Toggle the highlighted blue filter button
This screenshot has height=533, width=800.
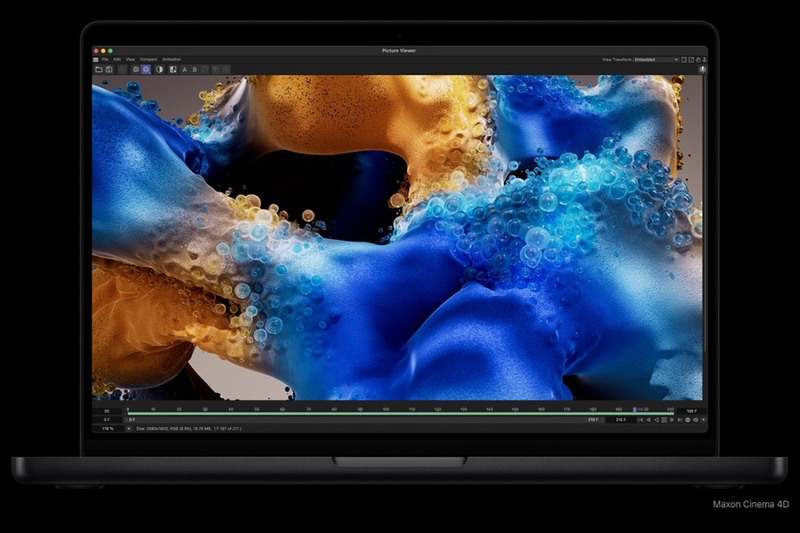pyautogui.click(x=146, y=69)
